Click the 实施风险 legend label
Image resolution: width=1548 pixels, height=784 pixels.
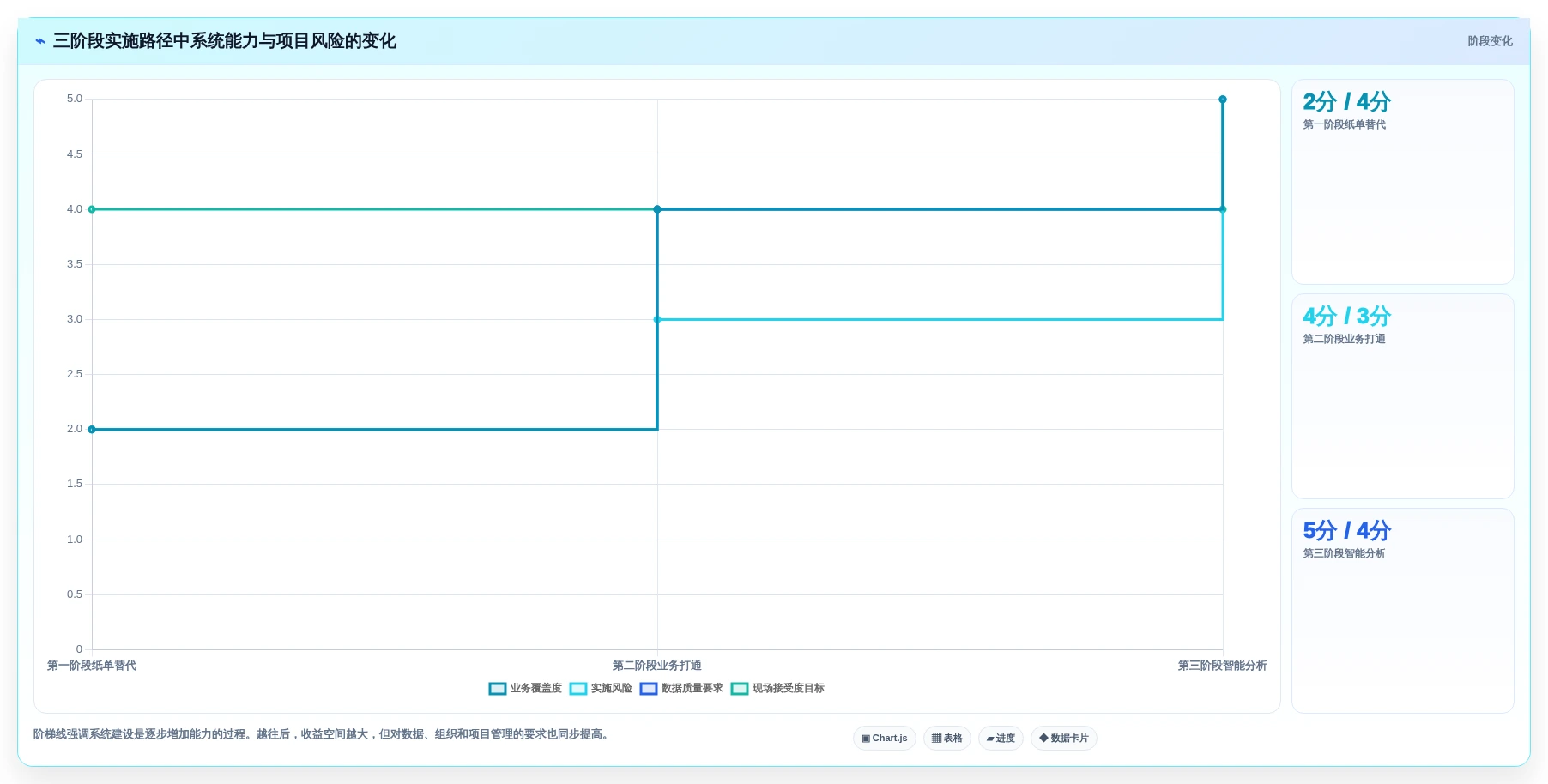tap(612, 689)
